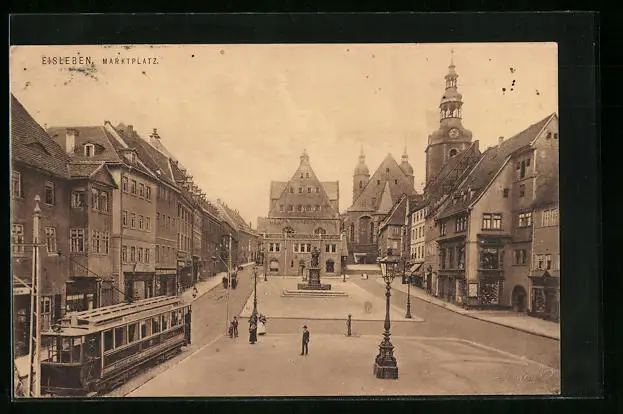623x414 pixels.
Task: Select the ornate foreground street lamp
Action: click(x=387, y=318)
